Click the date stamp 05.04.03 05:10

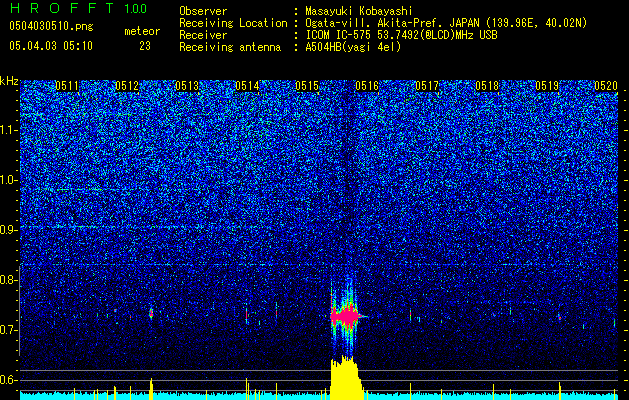pyautogui.click(x=51, y=46)
